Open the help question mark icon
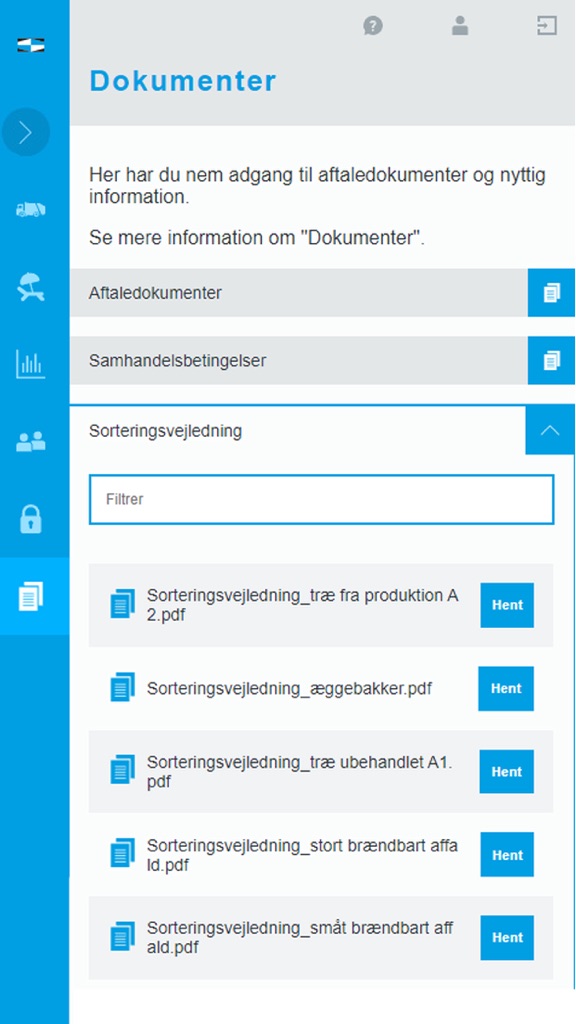The image size is (576, 1024). coord(372,26)
